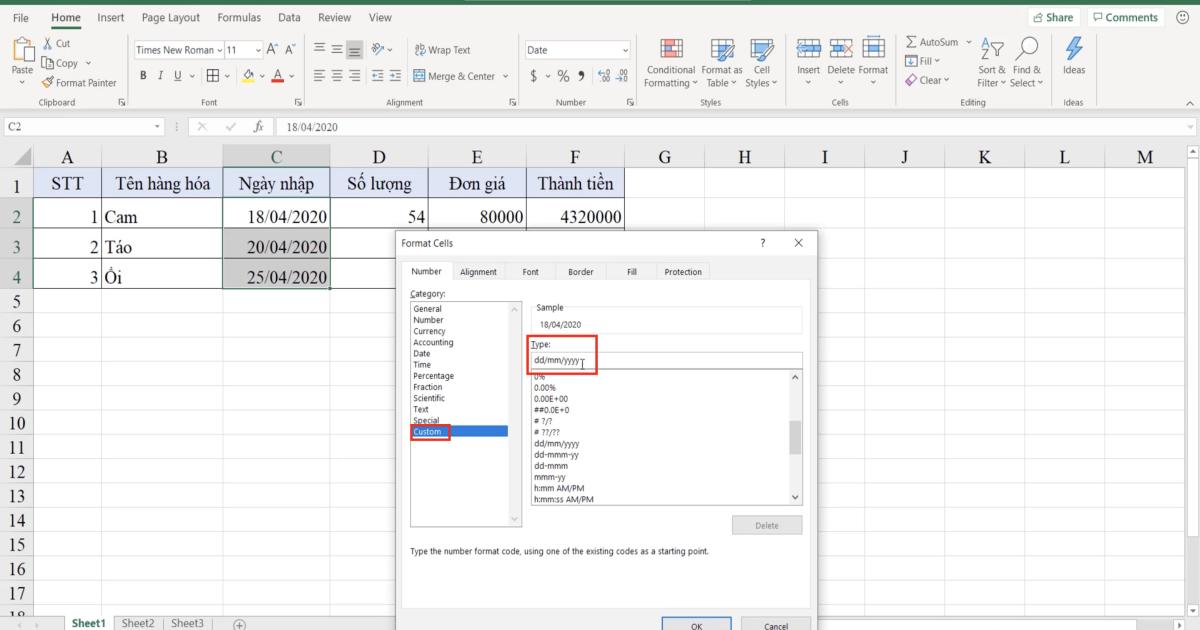Open the Fill Color dropdown arrow
Screen dimensions: 1200x630
tap(261, 75)
